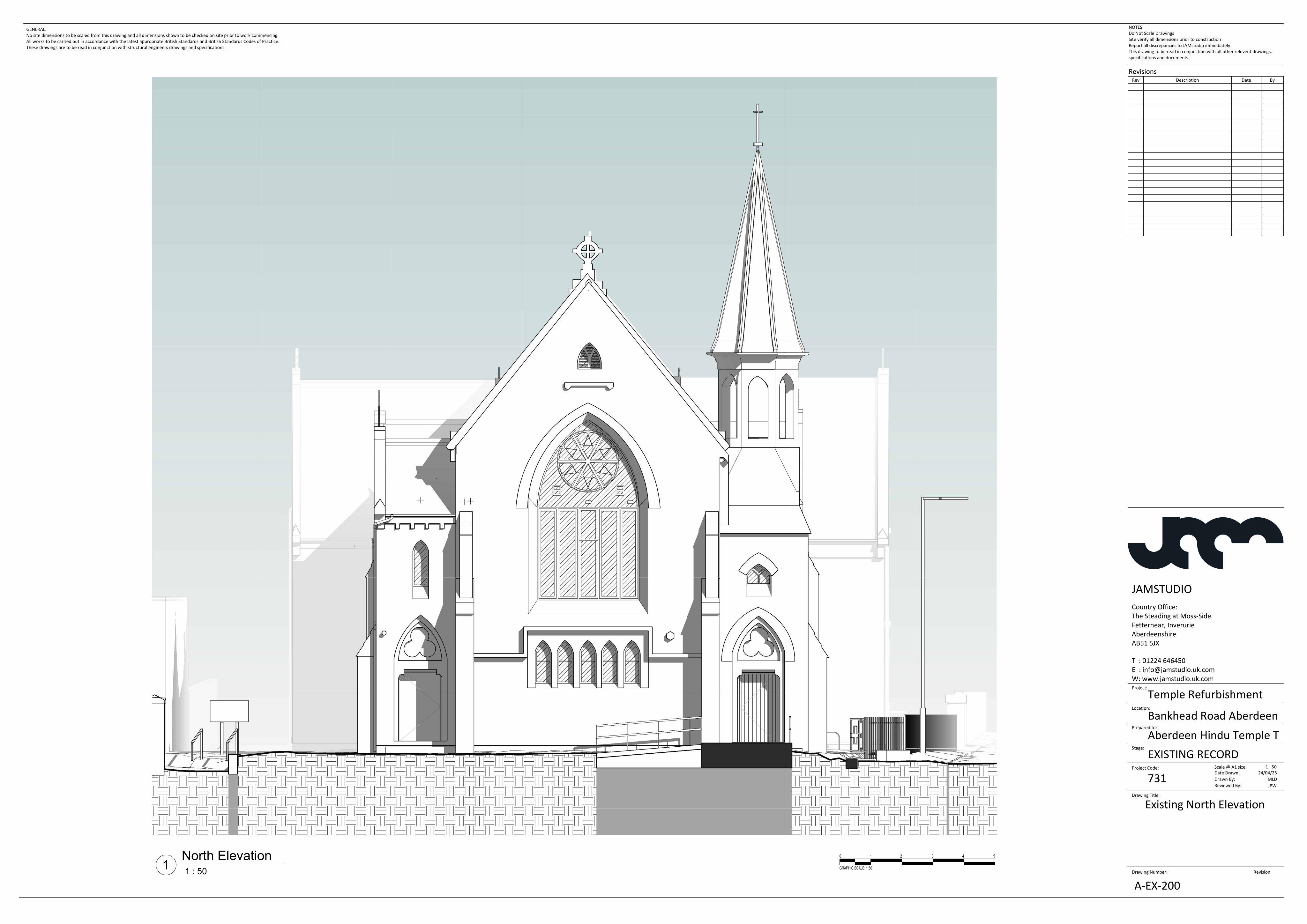Select phone number 01224 646450
The image size is (1307, 924).
[x=1163, y=661]
